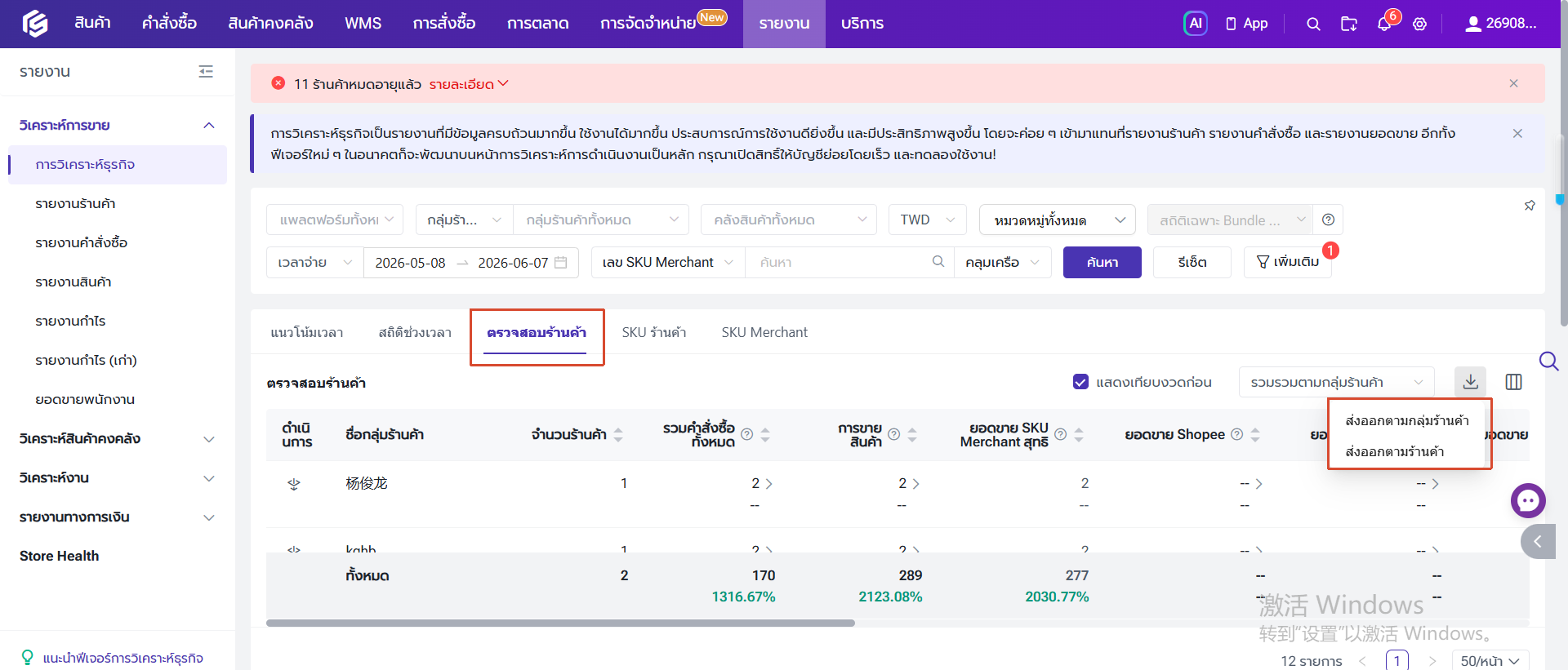Open เวลาจ่าย time type dropdown

315,262
